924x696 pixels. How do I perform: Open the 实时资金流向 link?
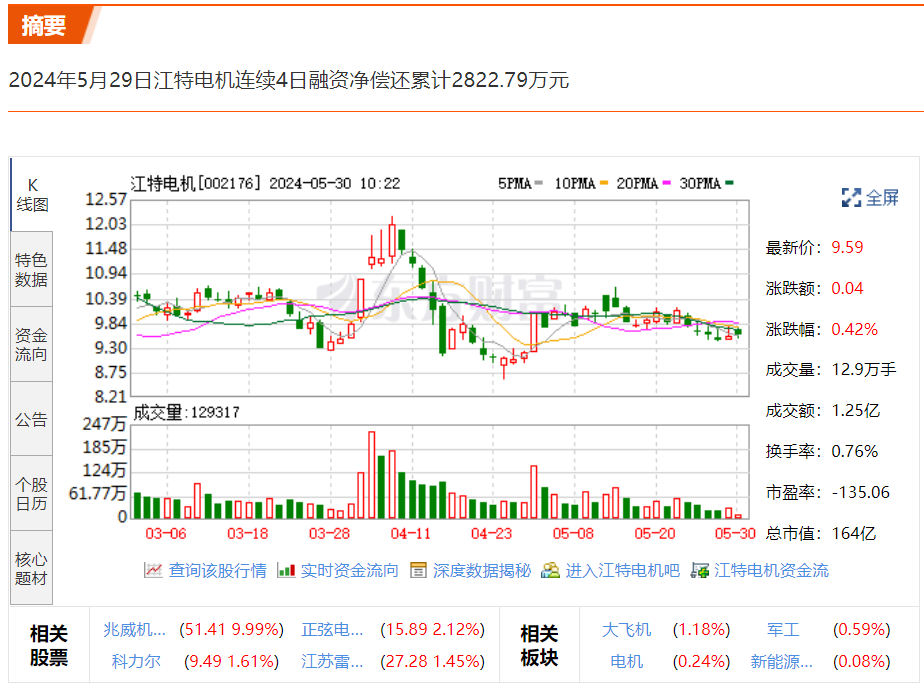[349, 570]
